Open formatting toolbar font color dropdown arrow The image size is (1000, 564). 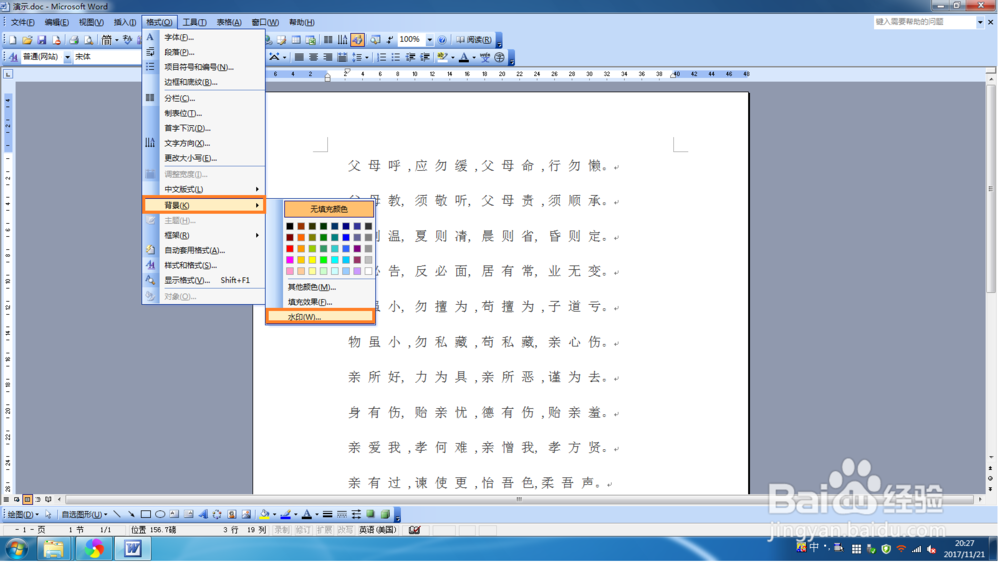474,57
